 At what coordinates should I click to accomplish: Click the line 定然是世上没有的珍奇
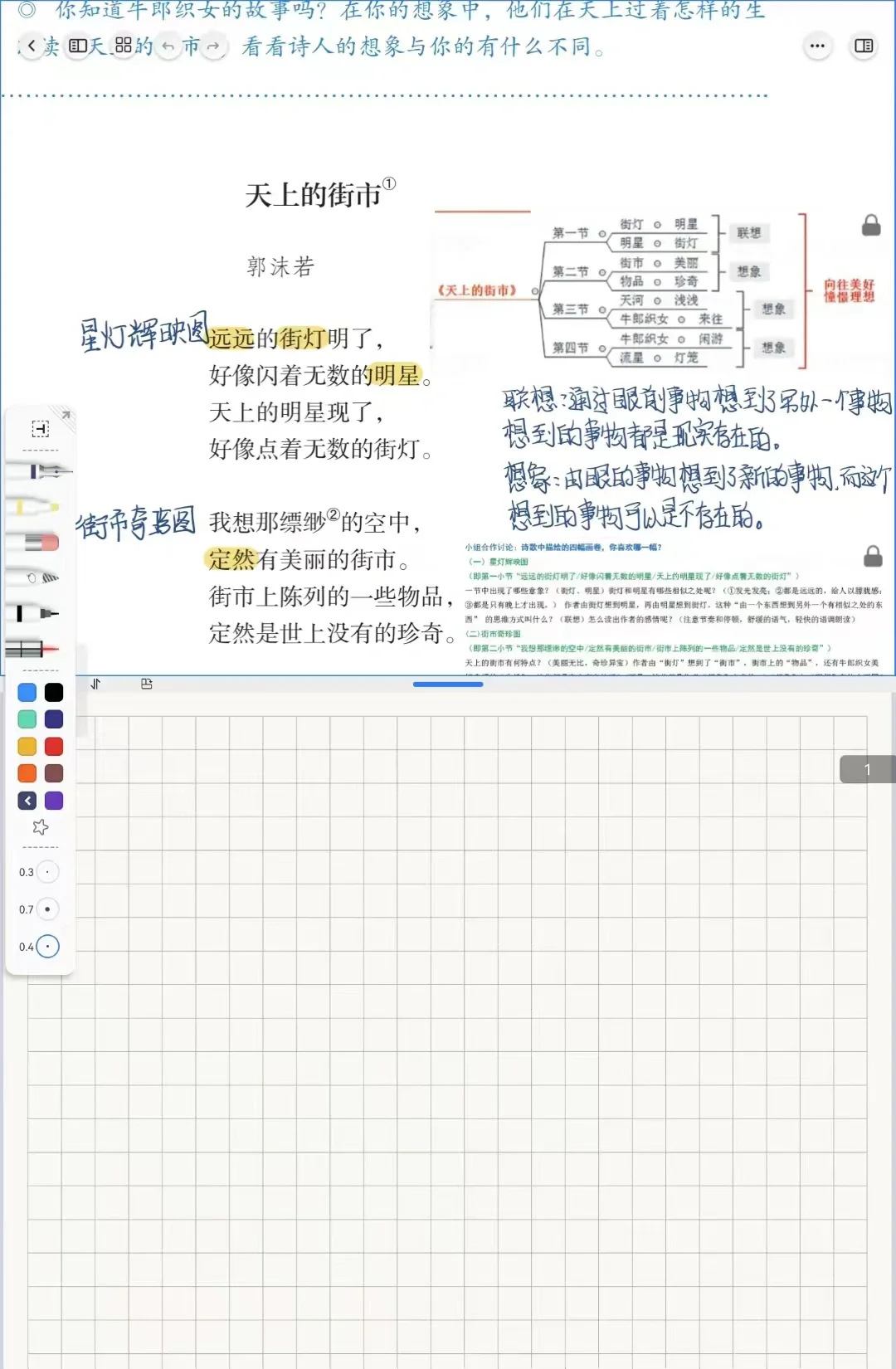click(x=332, y=633)
